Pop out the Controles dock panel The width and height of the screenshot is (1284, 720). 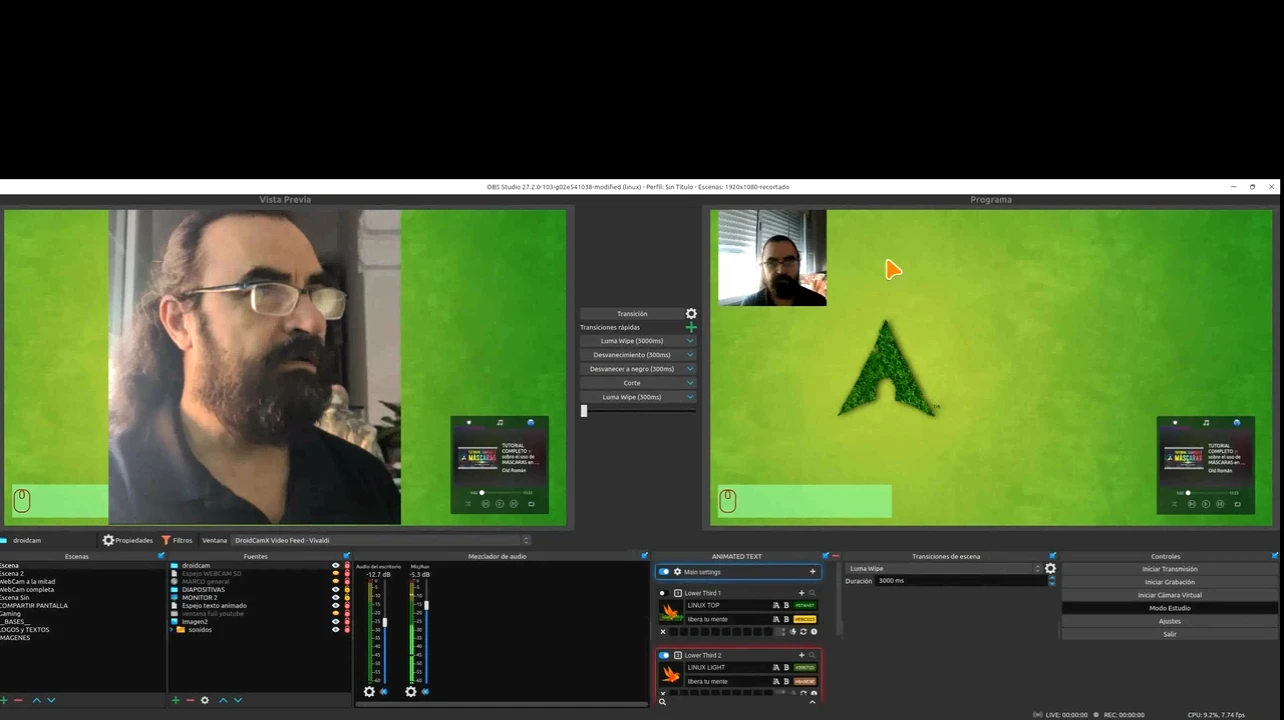(x=1275, y=556)
